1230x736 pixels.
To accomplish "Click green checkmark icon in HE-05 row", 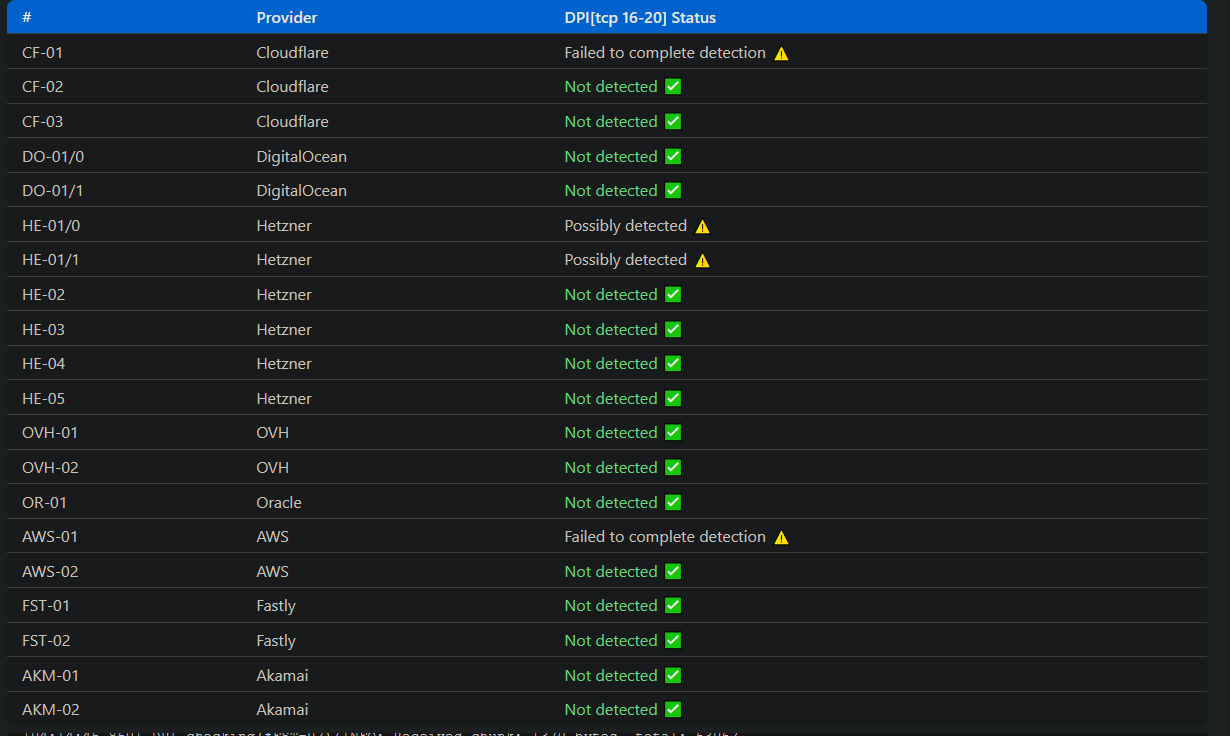I will click(x=673, y=399).
